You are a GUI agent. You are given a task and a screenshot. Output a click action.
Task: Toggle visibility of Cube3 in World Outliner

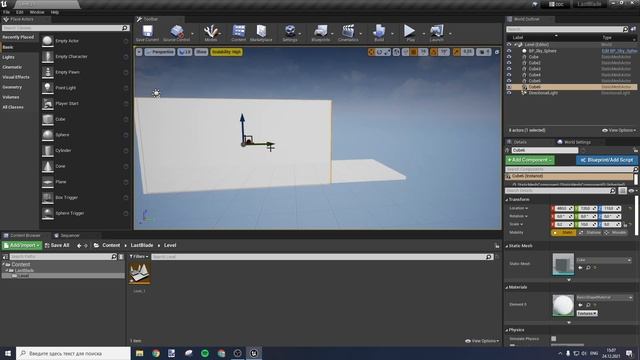coord(509,69)
